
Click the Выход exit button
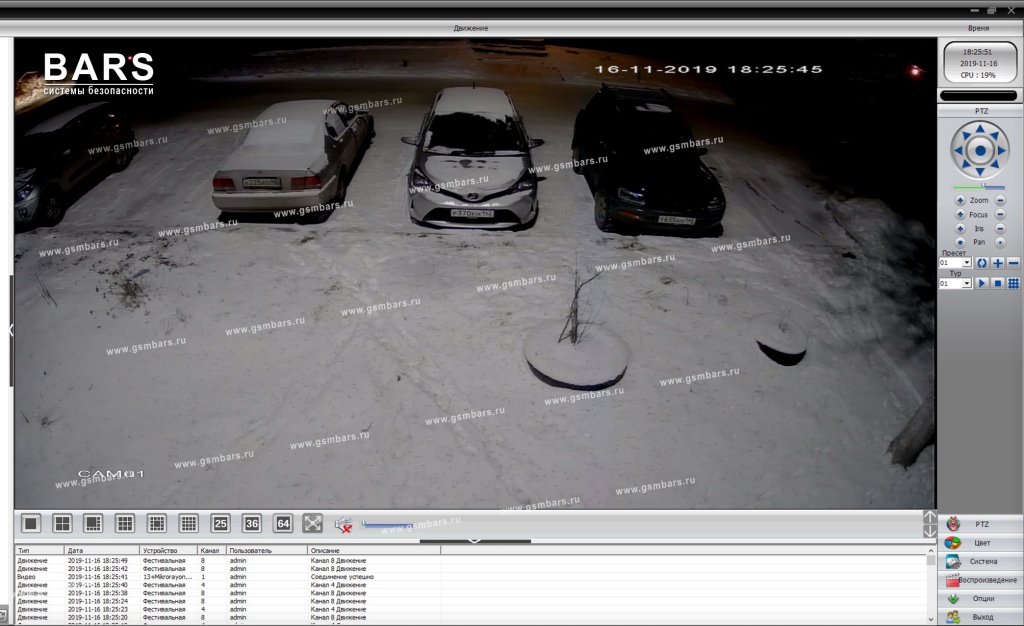(981, 617)
